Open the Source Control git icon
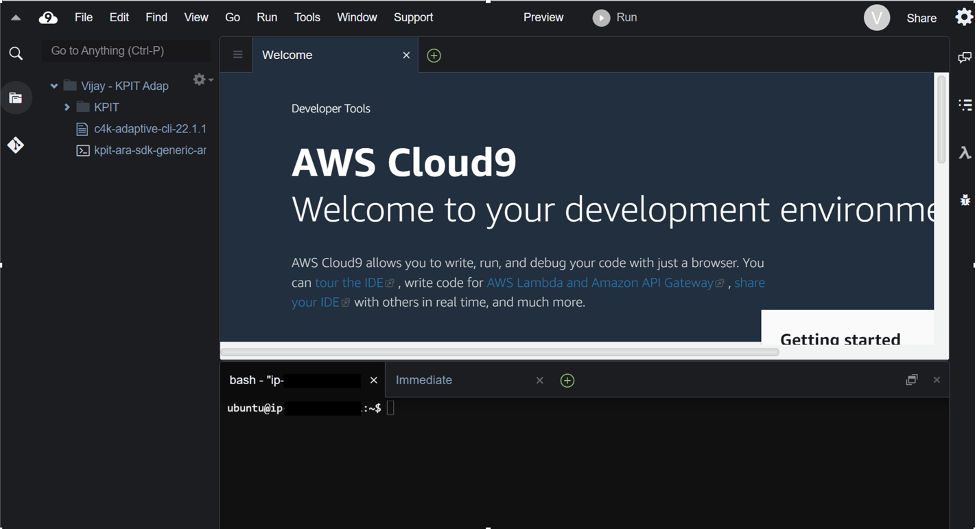The image size is (977, 529). click(x=16, y=145)
